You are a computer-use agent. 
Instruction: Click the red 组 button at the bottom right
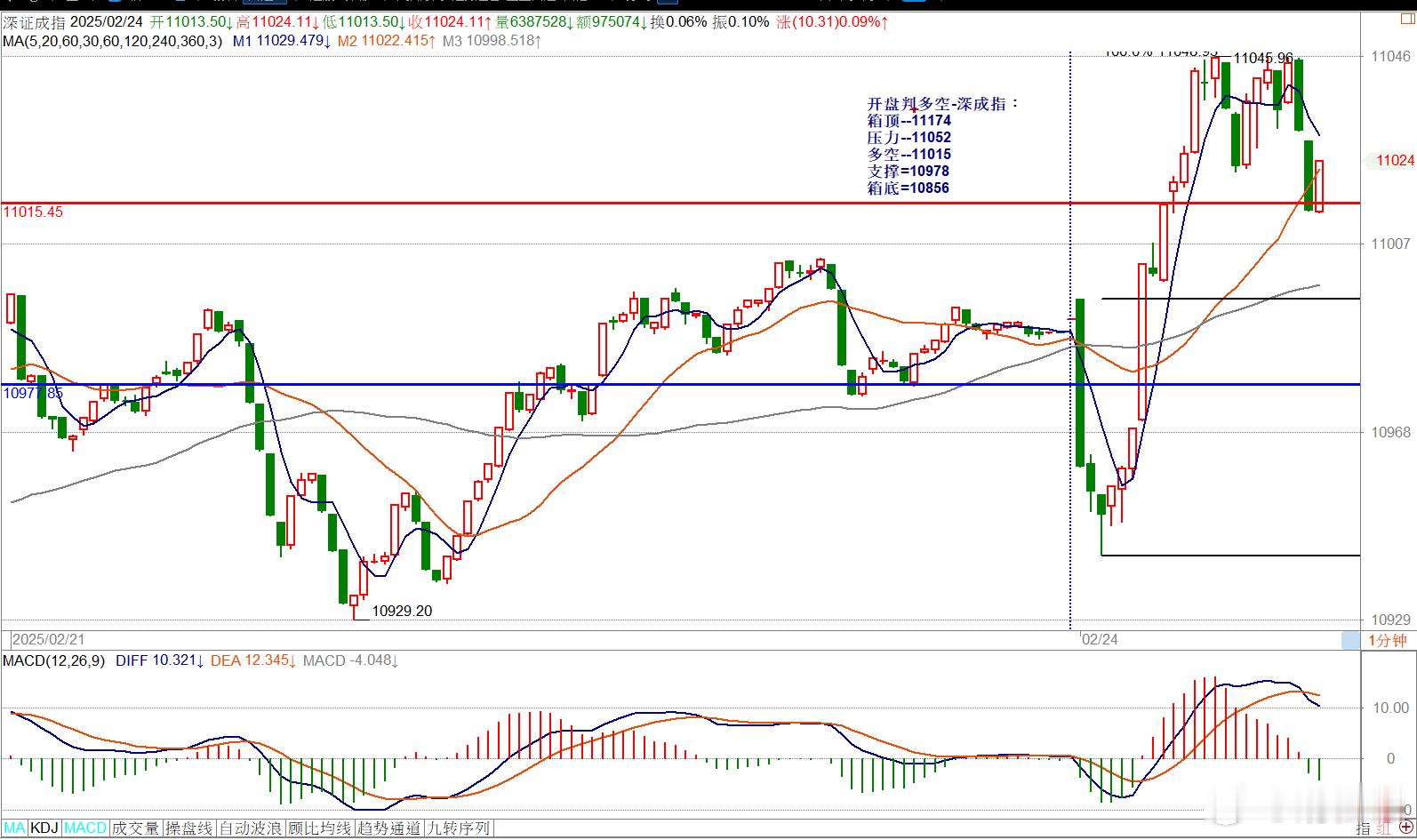[x=1384, y=828]
